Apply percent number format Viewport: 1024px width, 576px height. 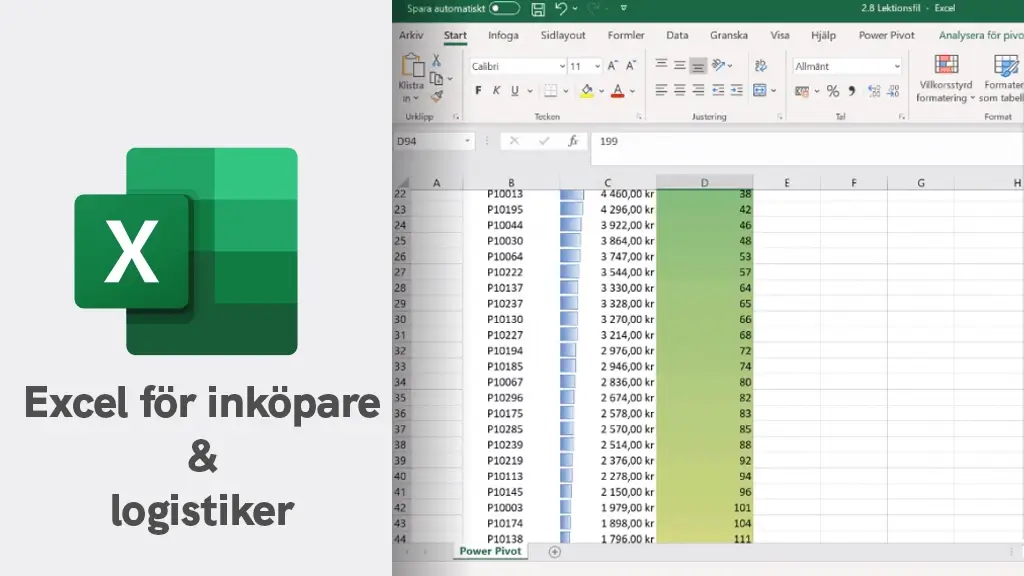[x=832, y=91]
